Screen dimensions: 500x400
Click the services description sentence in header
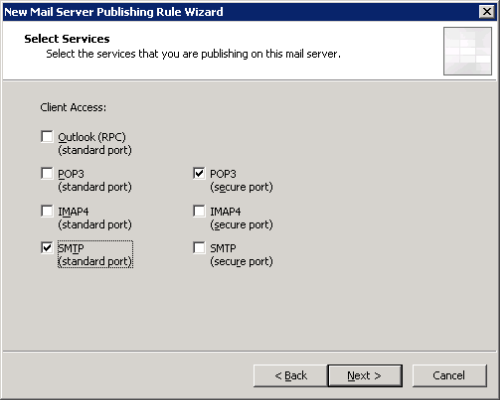[x=193, y=54]
